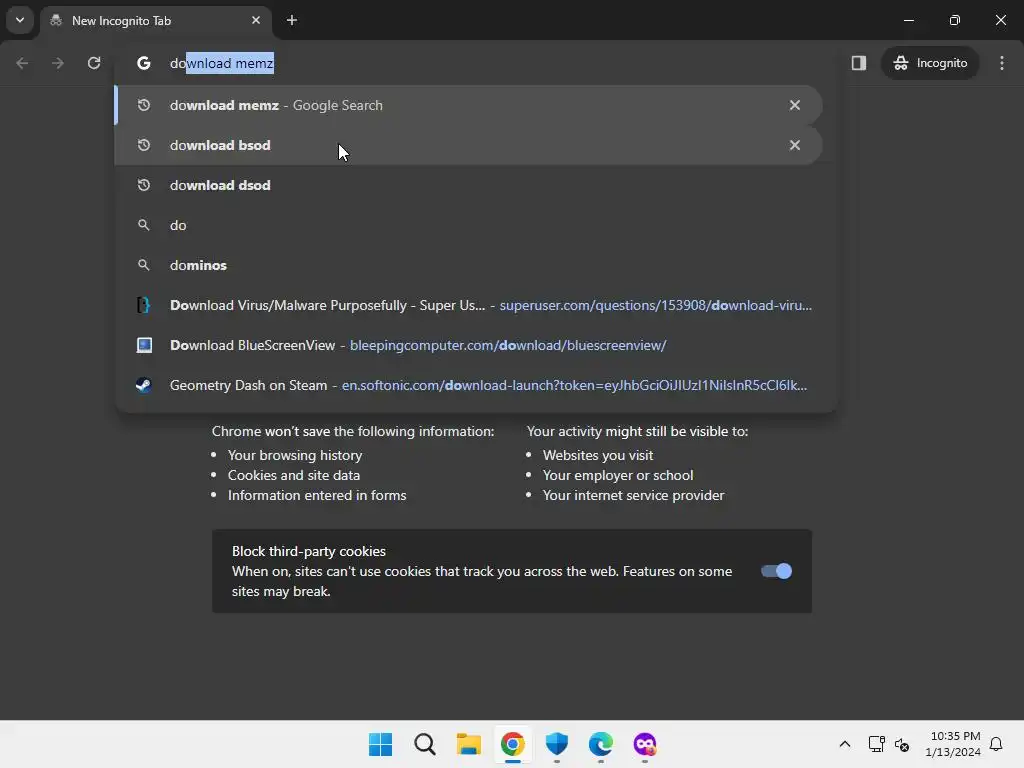Click history clock icon beside 'download bsod'
Screen dimensions: 1024x768
coord(144,145)
